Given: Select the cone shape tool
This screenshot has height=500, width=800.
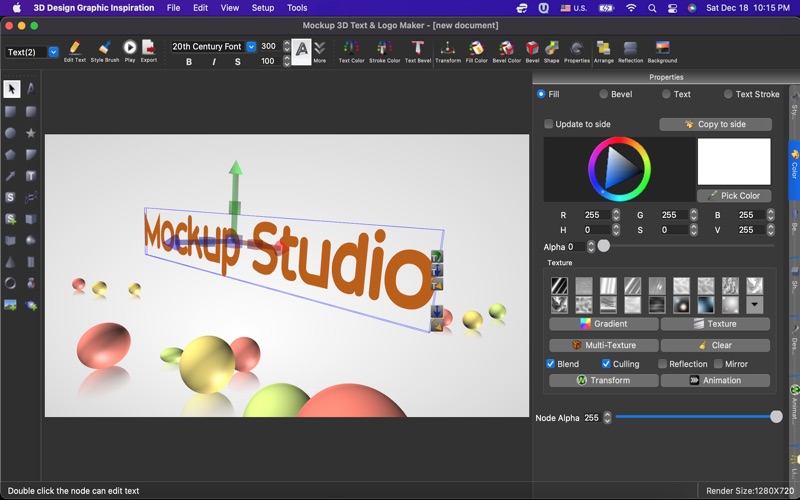Looking at the screenshot, I should 10,262.
